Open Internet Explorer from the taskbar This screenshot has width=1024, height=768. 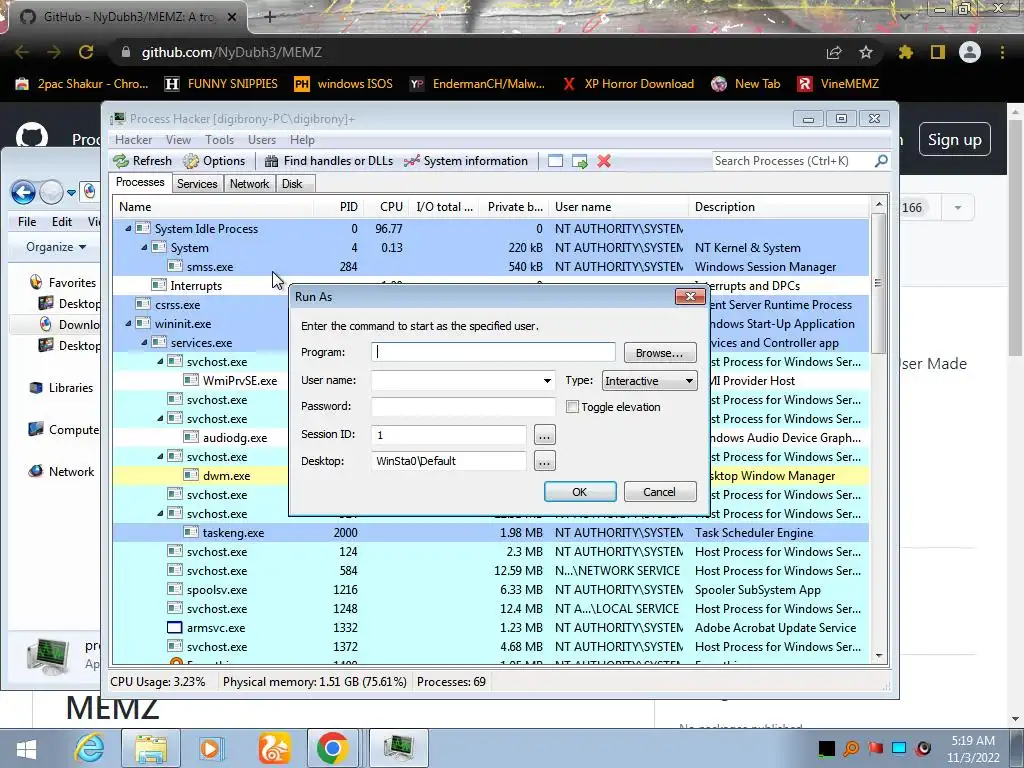pyautogui.click(x=89, y=748)
